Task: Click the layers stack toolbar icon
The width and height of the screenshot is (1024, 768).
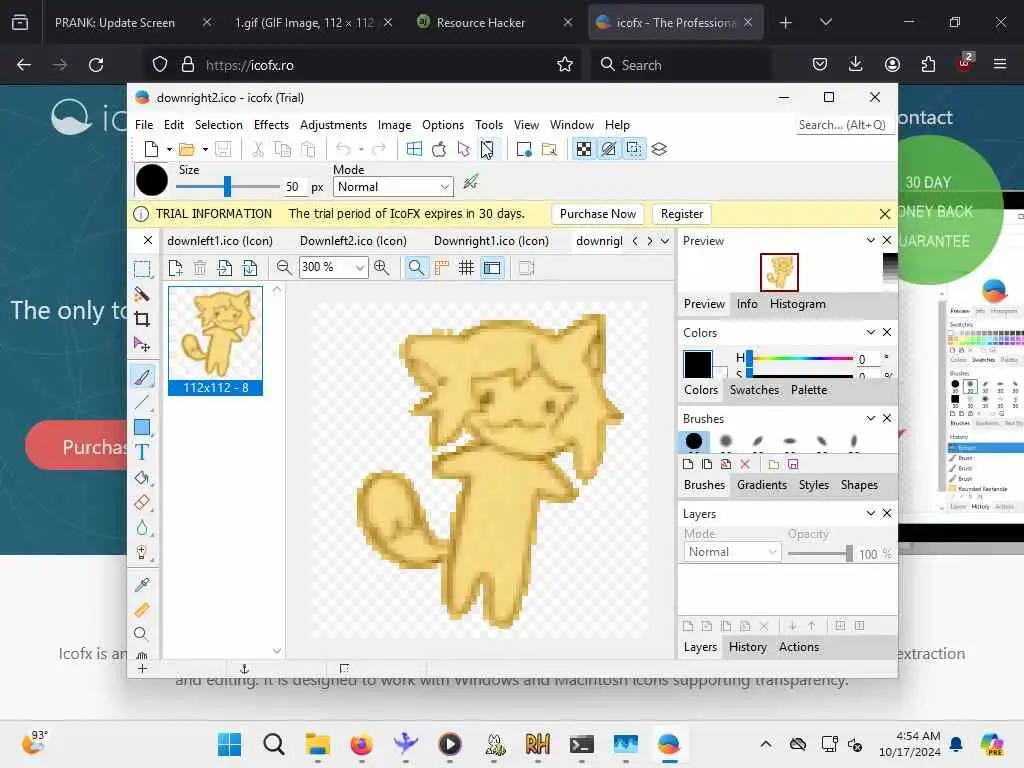Action: click(659, 149)
